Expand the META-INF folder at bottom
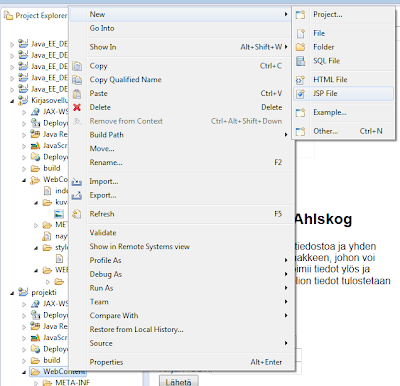400x386 pixels. [x=36, y=383]
